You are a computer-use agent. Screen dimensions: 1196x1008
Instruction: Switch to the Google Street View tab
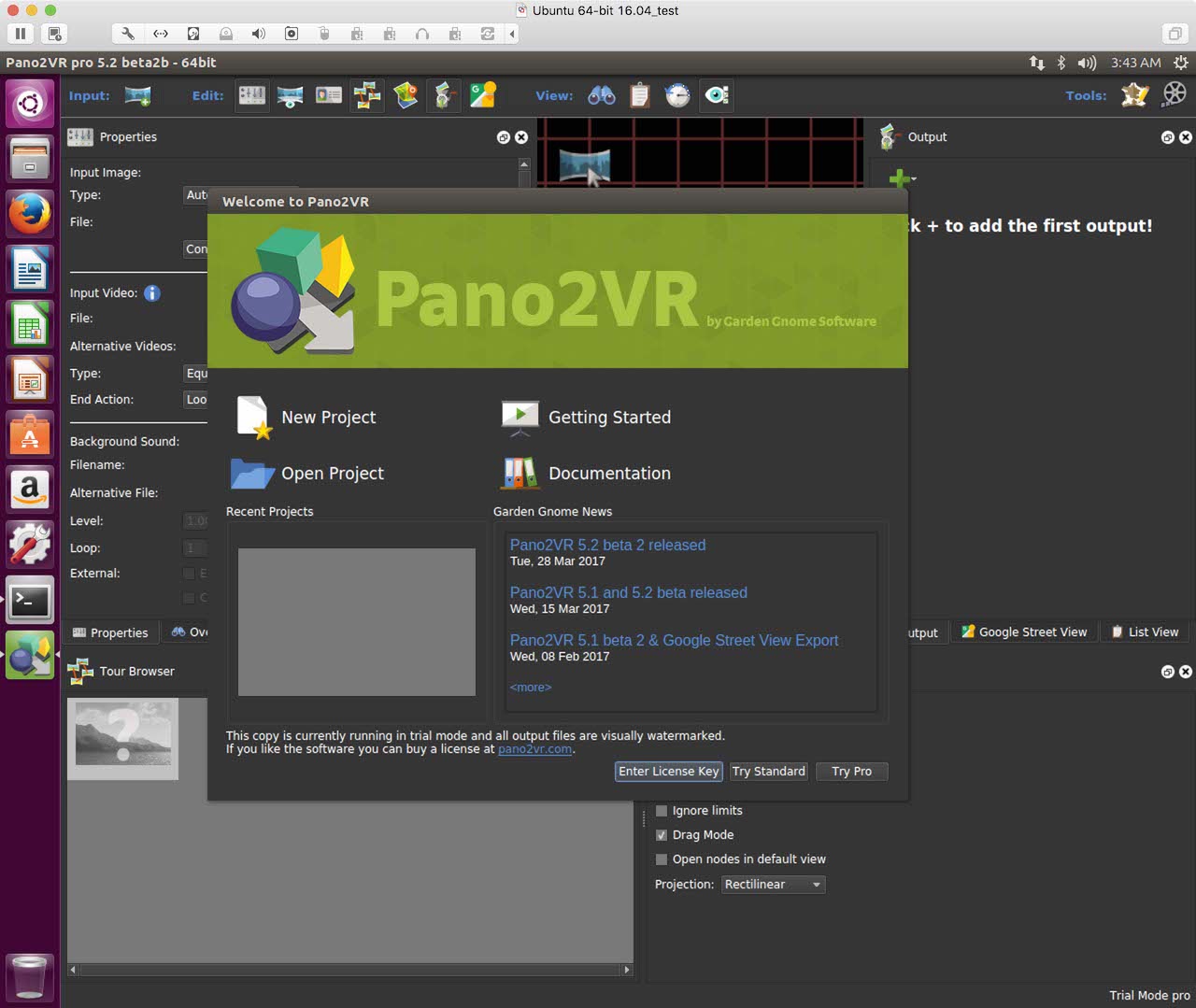coord(1024,632)
